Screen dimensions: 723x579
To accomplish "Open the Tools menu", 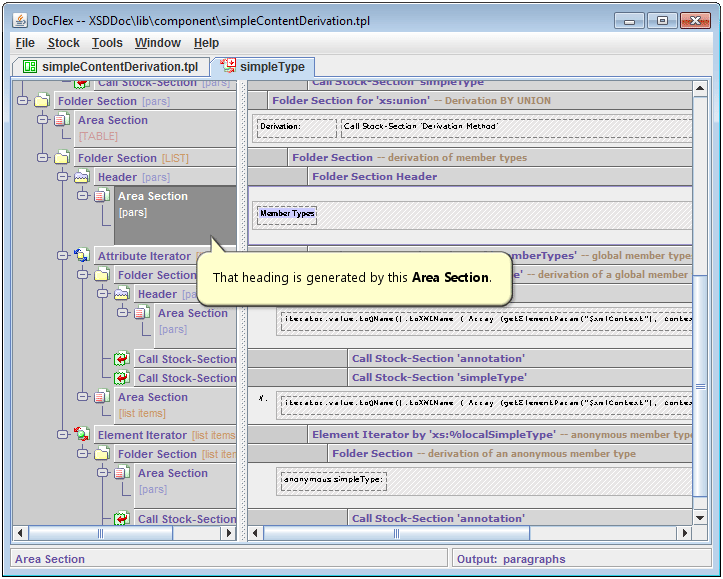I will (107, 43).
